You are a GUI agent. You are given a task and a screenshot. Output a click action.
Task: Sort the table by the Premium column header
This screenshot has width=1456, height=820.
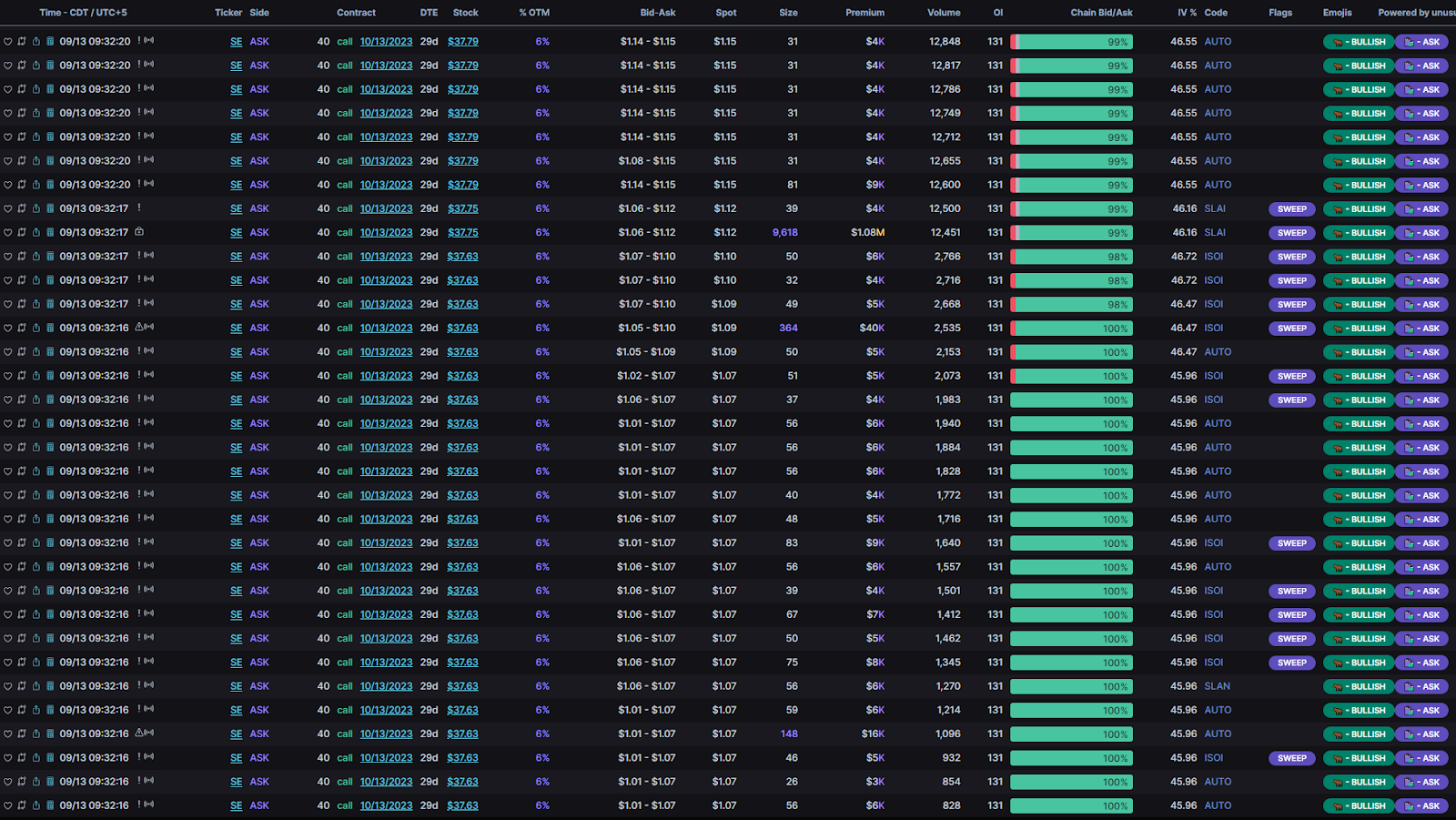[x=864, y=13]
